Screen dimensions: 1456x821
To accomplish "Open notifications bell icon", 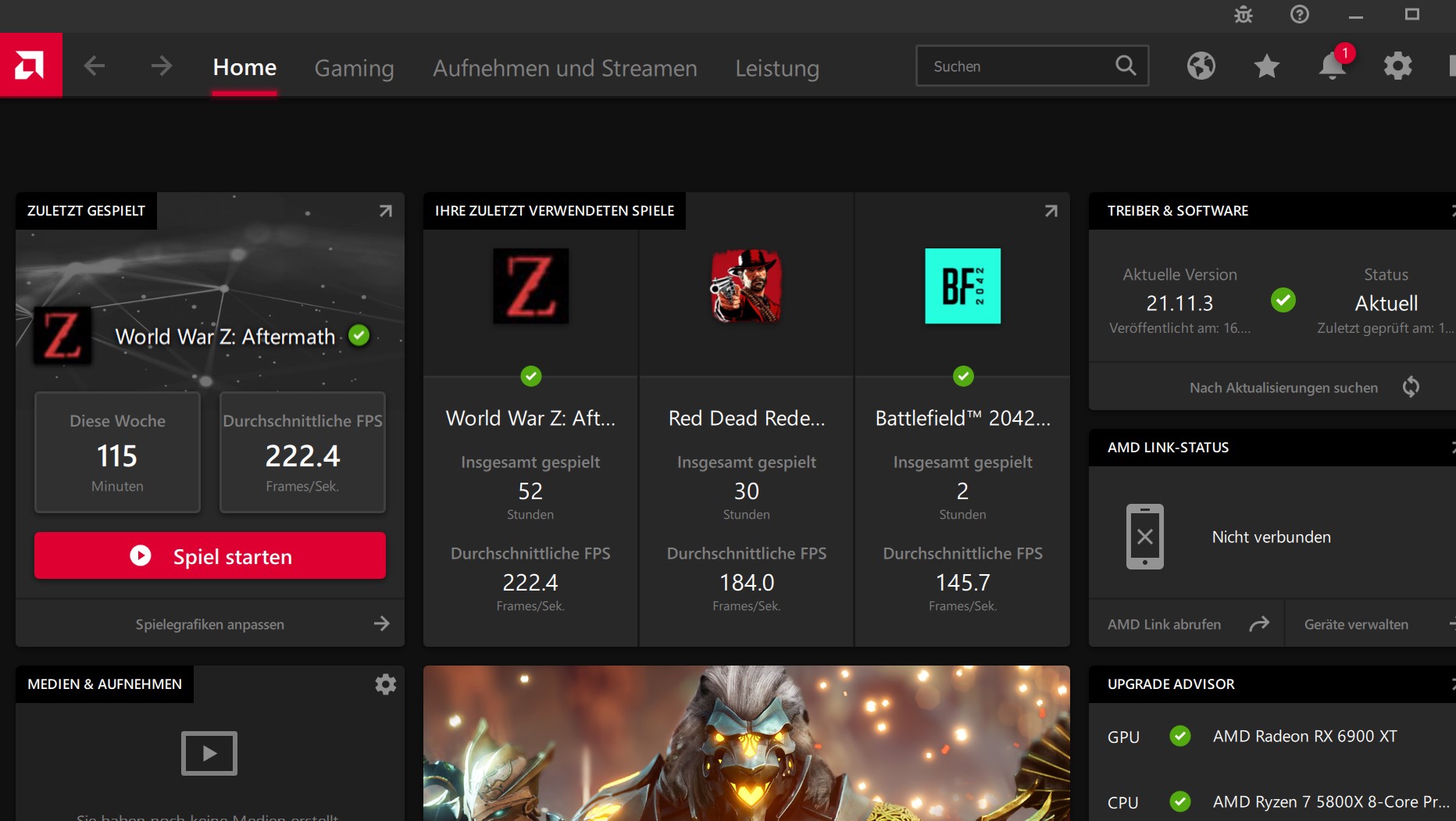I will (1333, 66).
